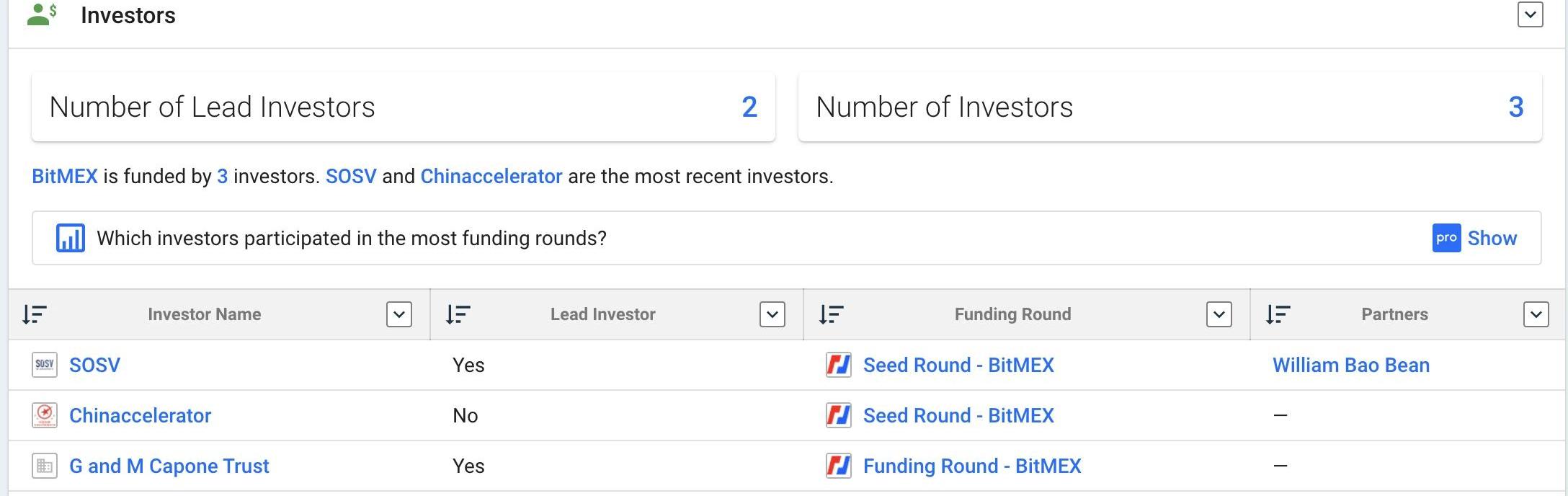This screenshot has height=496, width=1568.
Task: Open SOSV investor link in table
Action: point(94,365)
